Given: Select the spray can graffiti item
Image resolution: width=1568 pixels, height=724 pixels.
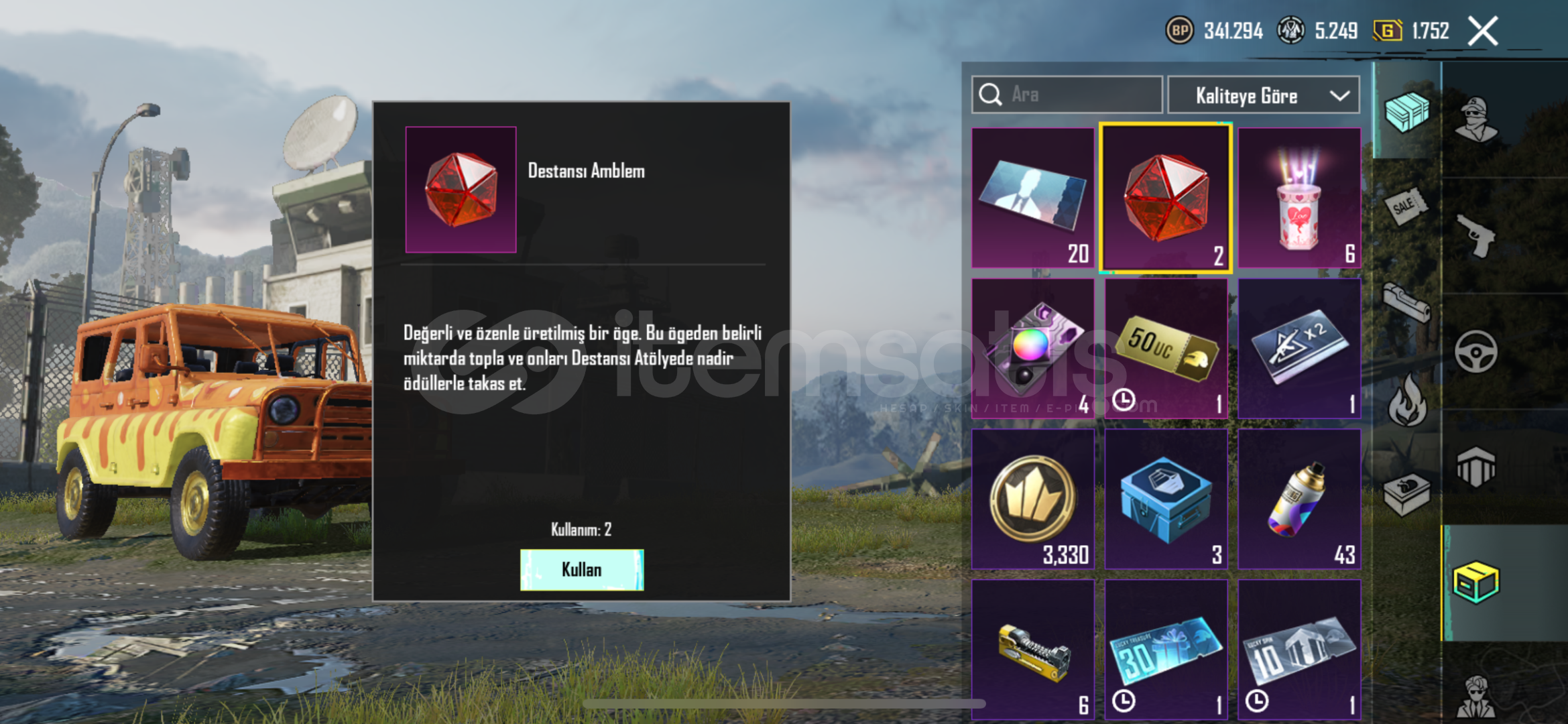Looking at the screenshot, I should pos(1299,499).
